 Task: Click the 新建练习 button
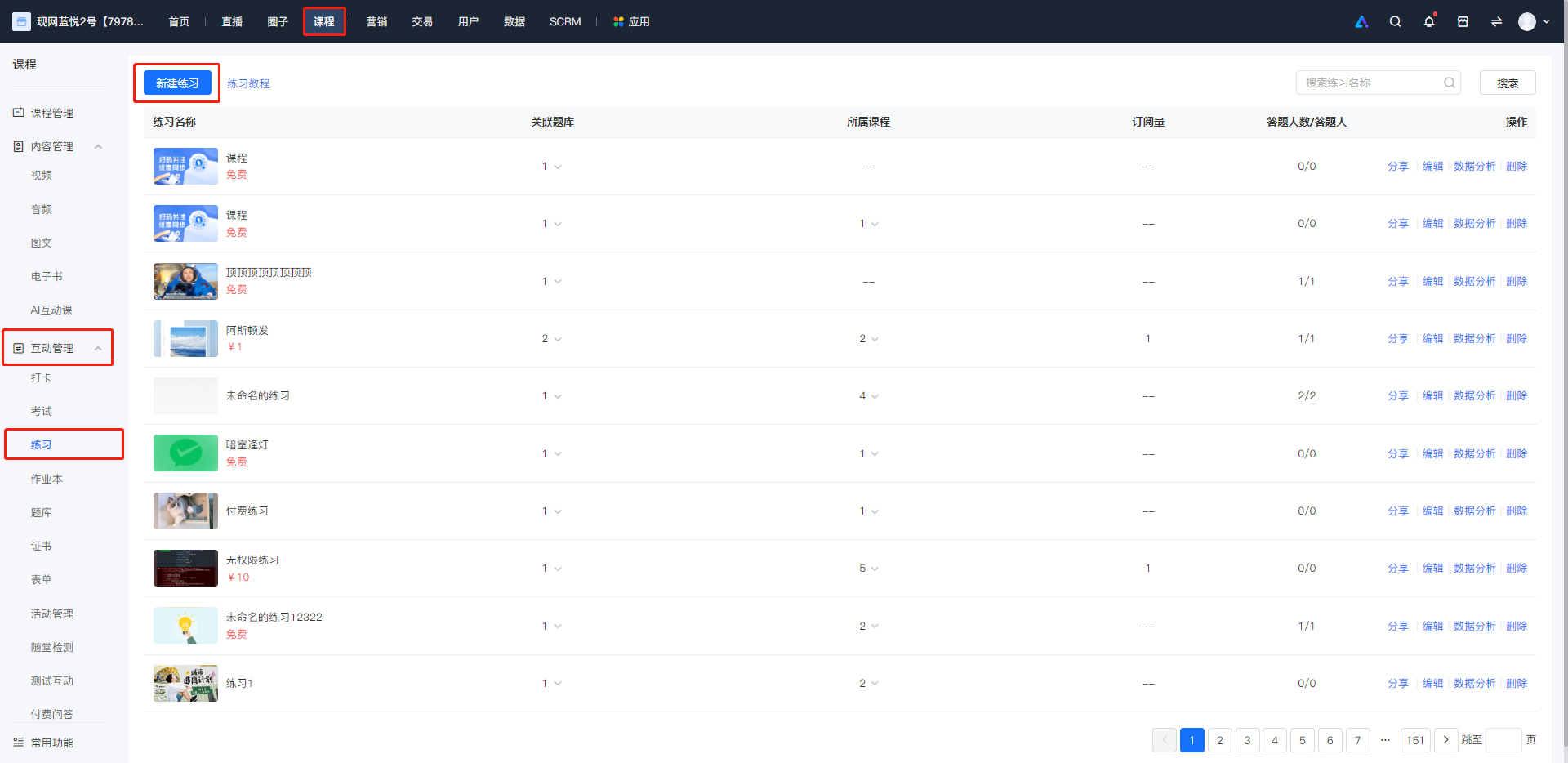177,83
